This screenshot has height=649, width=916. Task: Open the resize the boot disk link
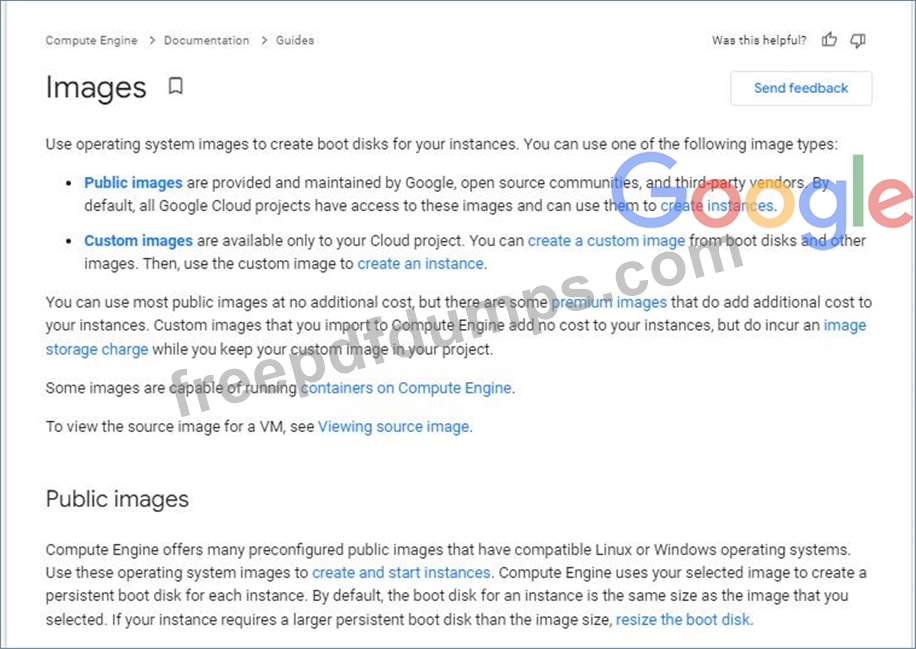tap(682, 619)
